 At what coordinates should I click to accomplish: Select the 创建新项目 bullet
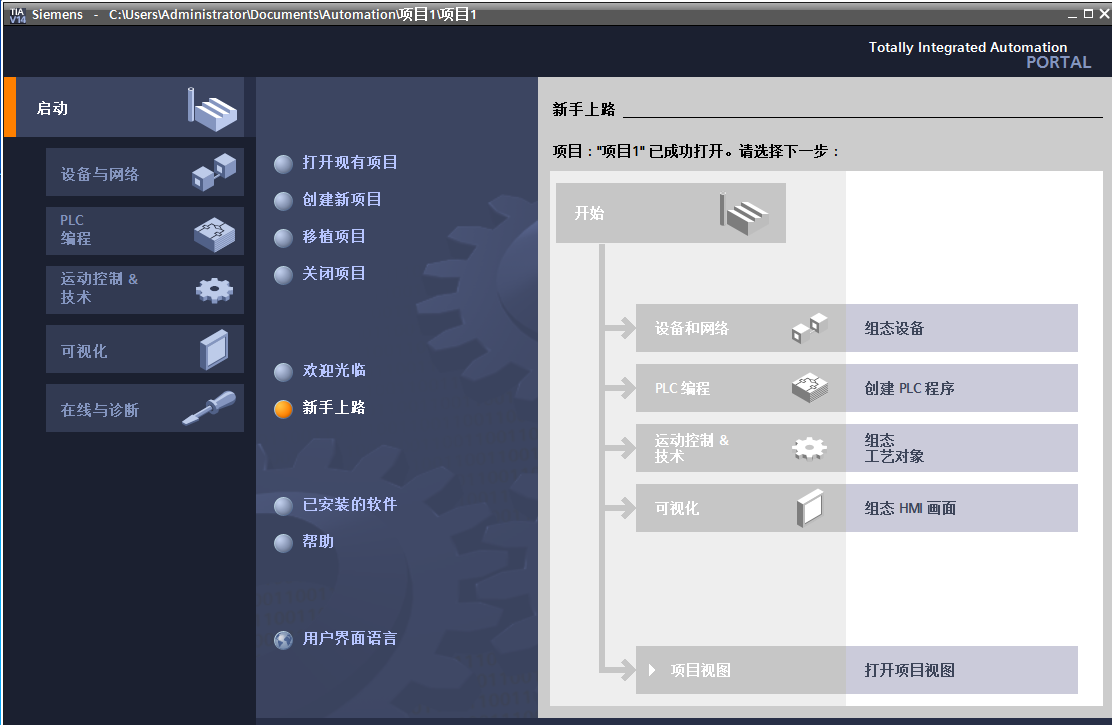tap(283, 201)
